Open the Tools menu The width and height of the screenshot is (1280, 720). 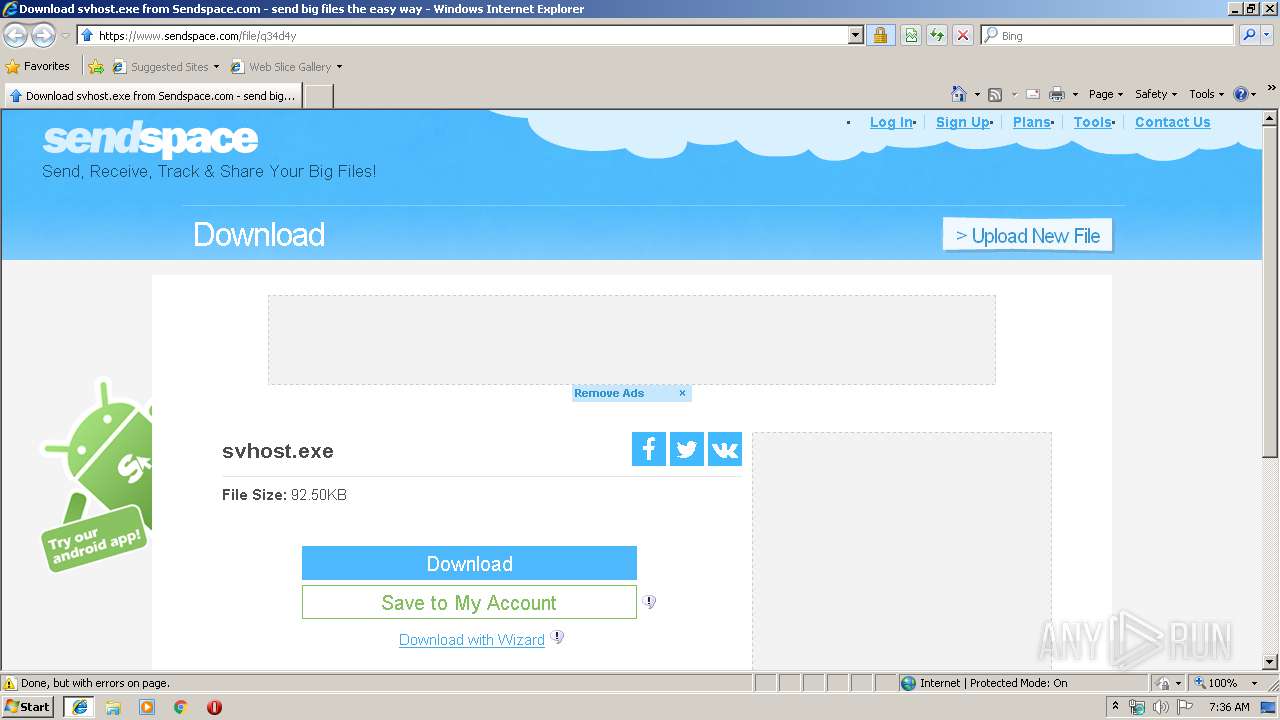pos(1206,94)
